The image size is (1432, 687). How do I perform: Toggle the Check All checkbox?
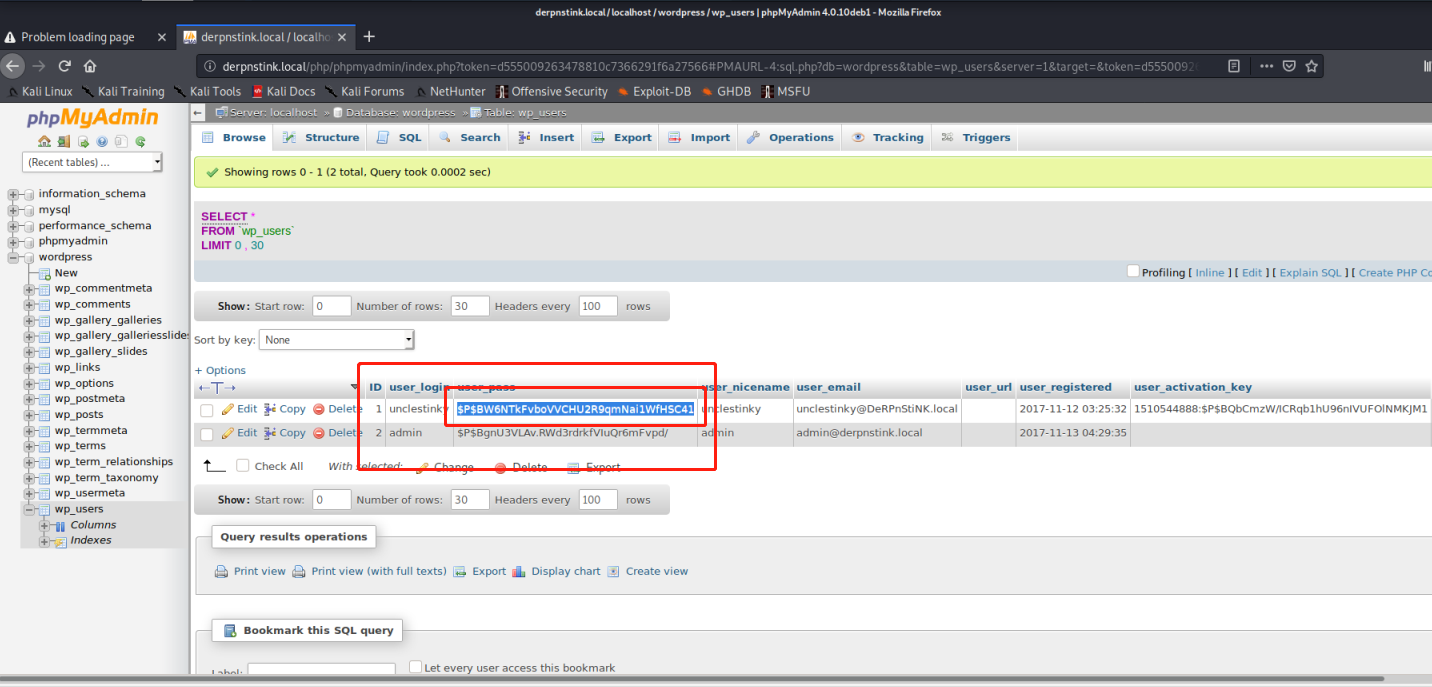[x=243, y=465]
